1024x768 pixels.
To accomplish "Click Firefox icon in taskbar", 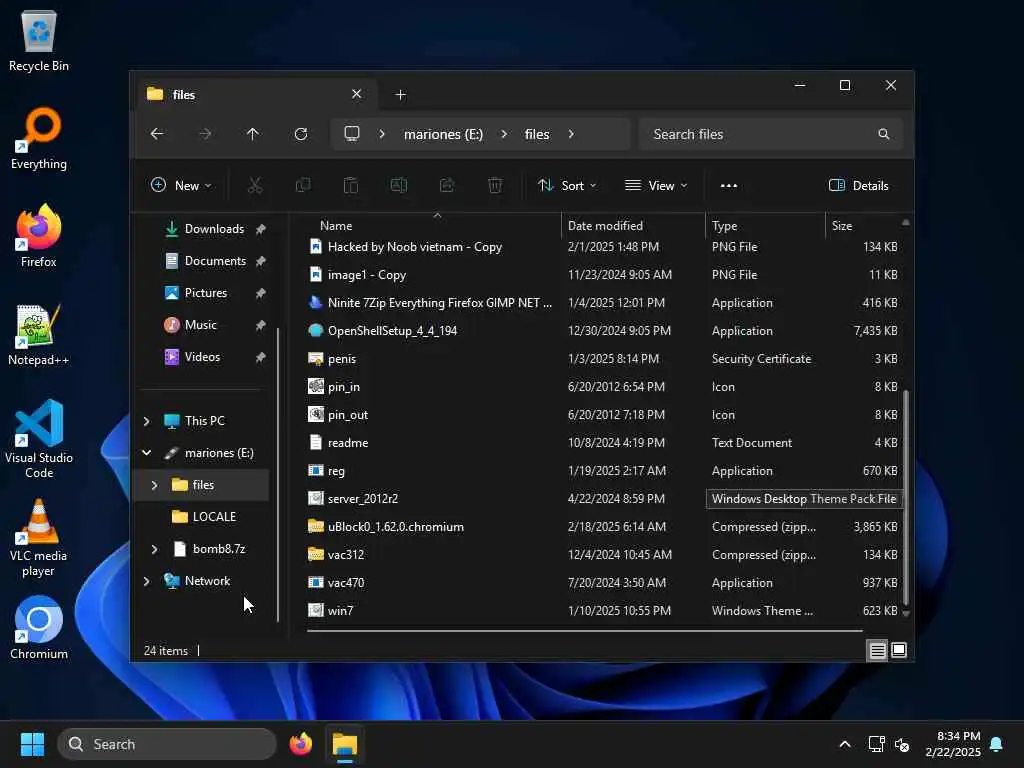I will point(300,744).
